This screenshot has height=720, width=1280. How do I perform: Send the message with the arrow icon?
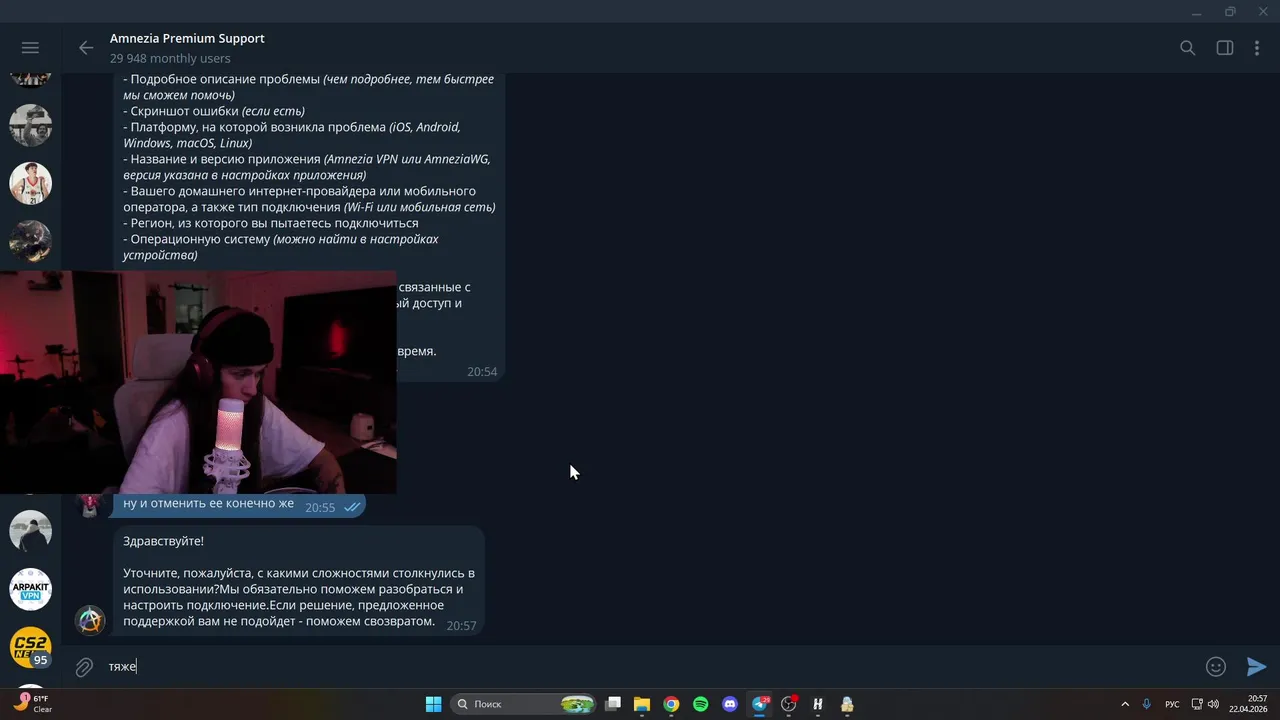pyautogui.click(x=1256, y=667)
